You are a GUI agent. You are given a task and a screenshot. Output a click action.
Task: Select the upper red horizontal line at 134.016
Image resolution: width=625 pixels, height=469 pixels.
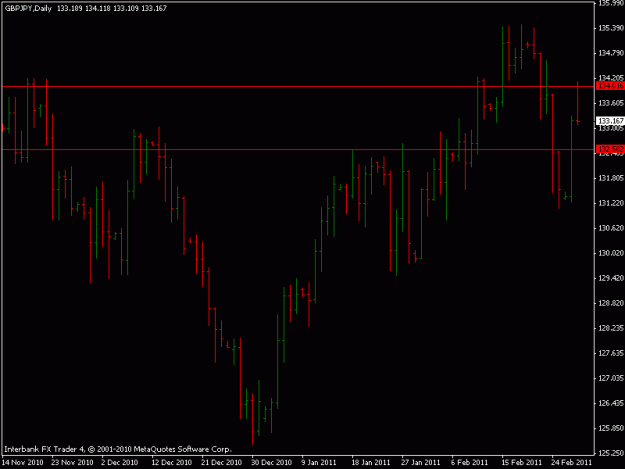pyautogui.click(x=298, y=86)
